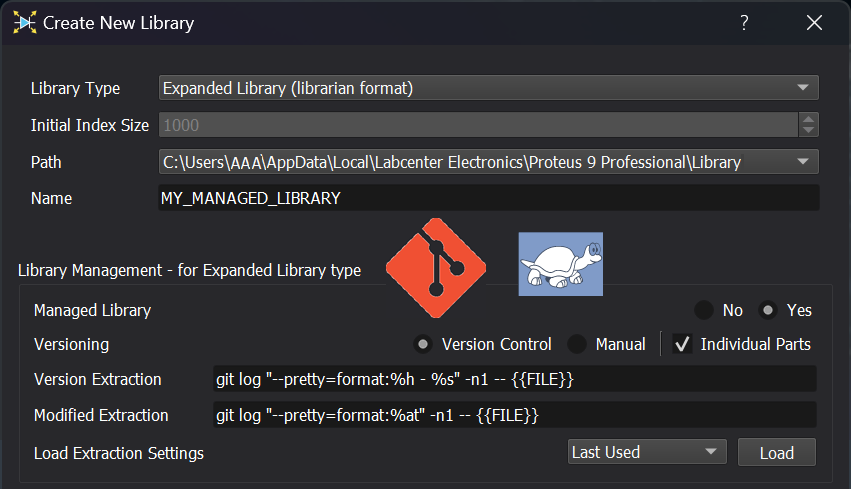The image size is (851, 489).
Task: Toggle the Individual Parts checkbox
Action: 682,344
